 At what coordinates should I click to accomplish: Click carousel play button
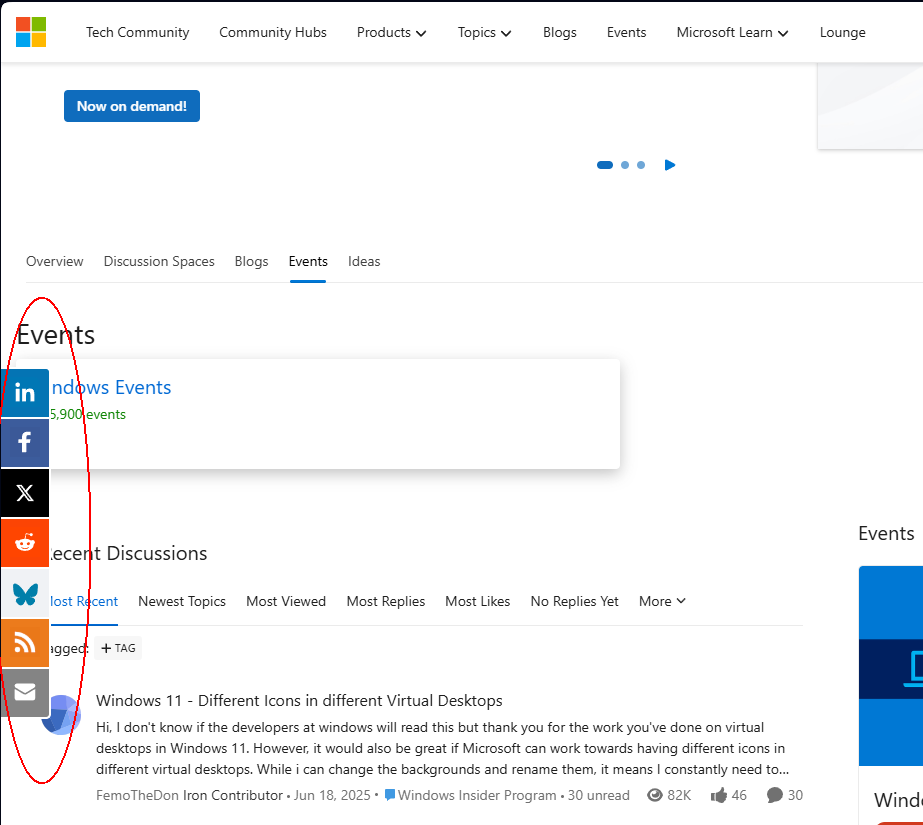(x=670, y=165)
